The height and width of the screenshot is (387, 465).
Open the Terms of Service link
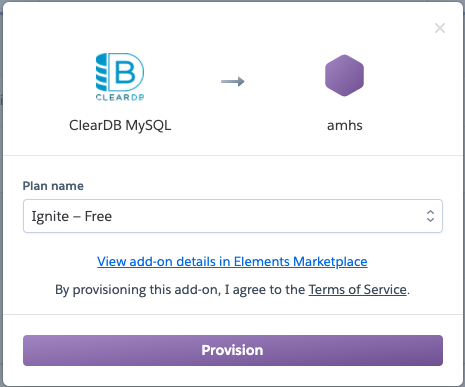(x=358, y=290)
